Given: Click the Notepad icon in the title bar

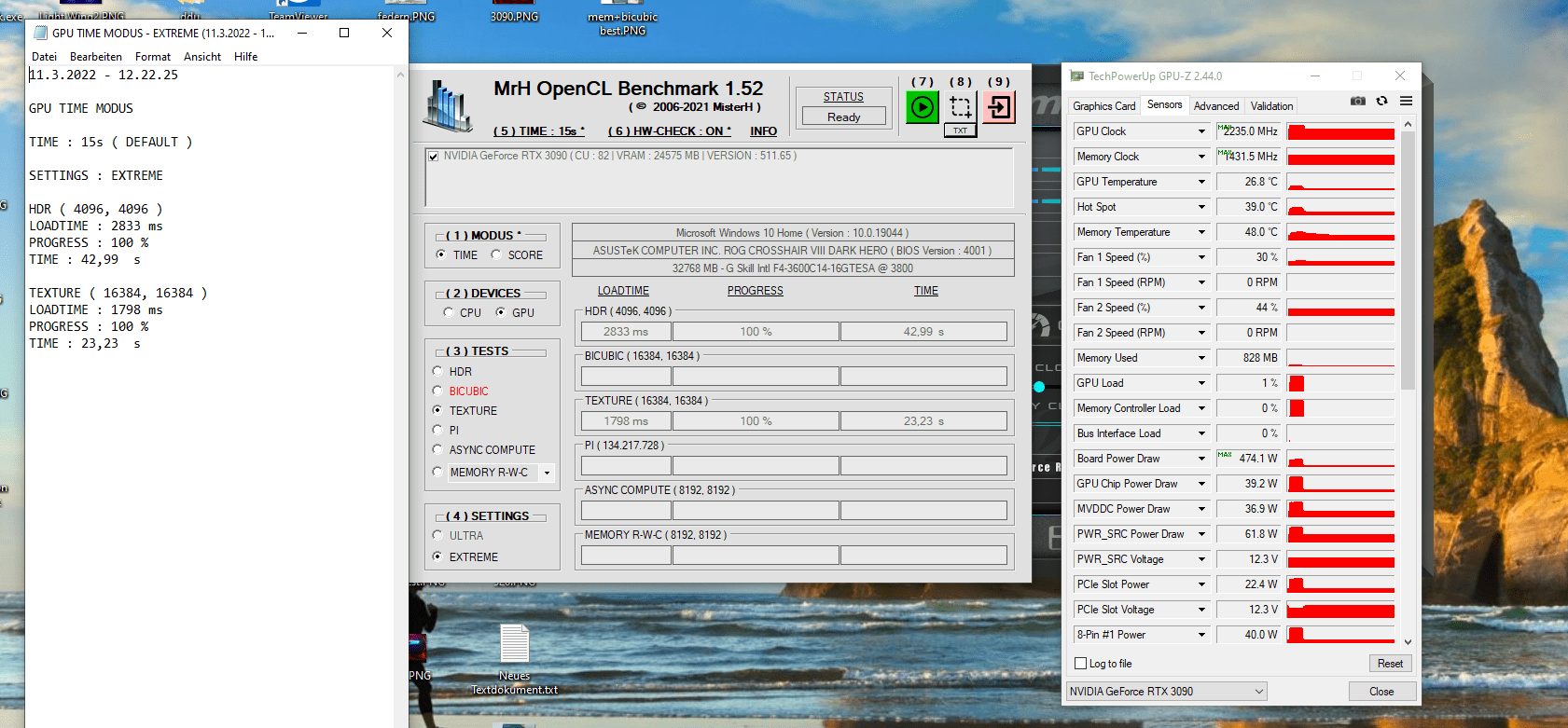Looking at the screenshot, I should [x=40, y=33].
